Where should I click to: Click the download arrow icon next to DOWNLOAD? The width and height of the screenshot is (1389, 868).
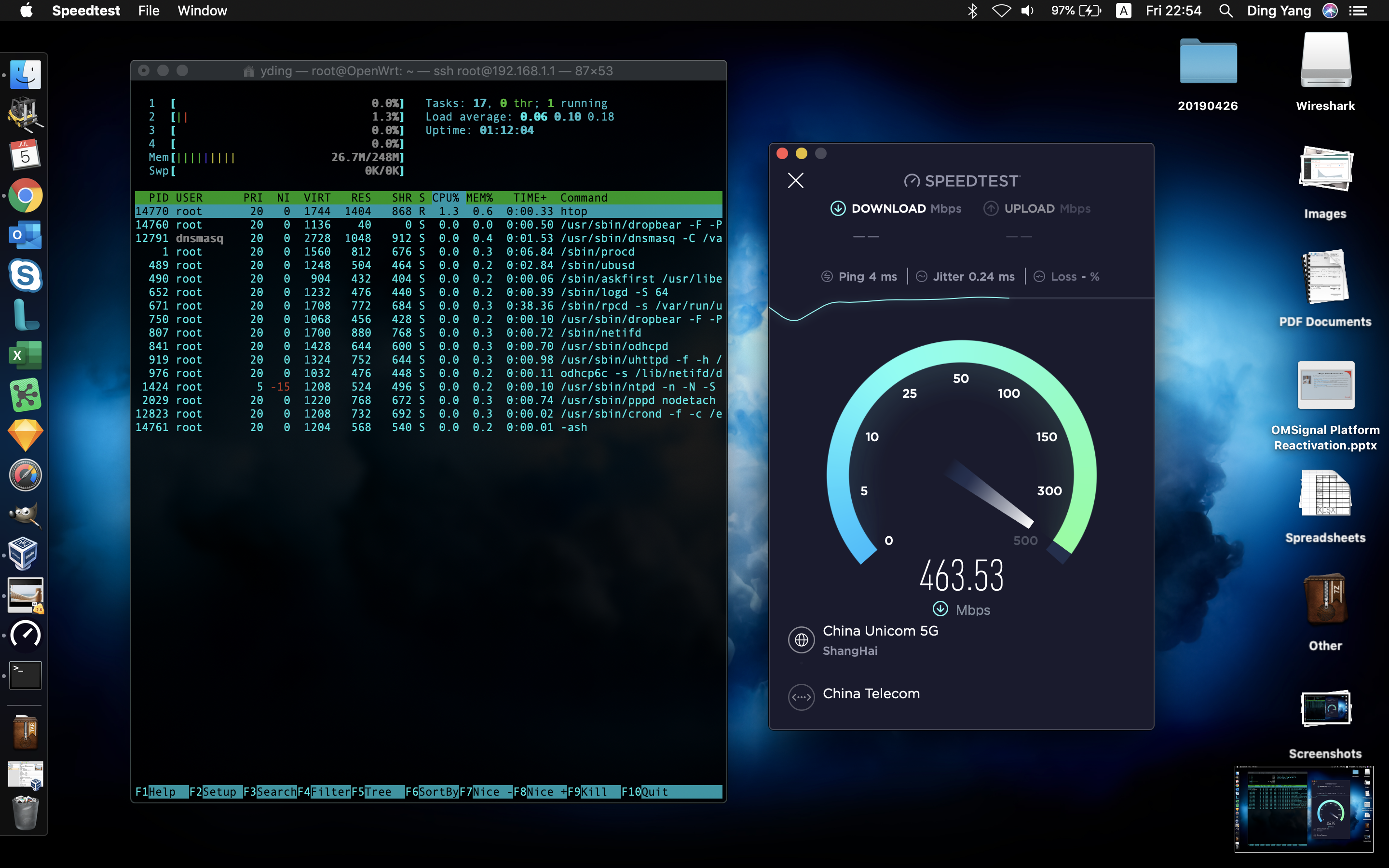tap(837, 208)
